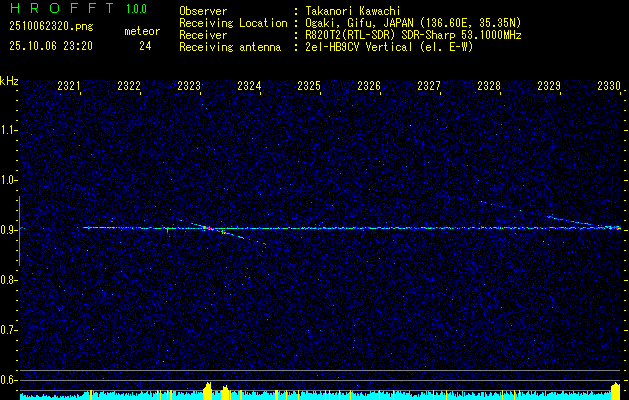Click the 2322 time axis marker
This screenshot has width=629, height=400.
coord(129,85)
